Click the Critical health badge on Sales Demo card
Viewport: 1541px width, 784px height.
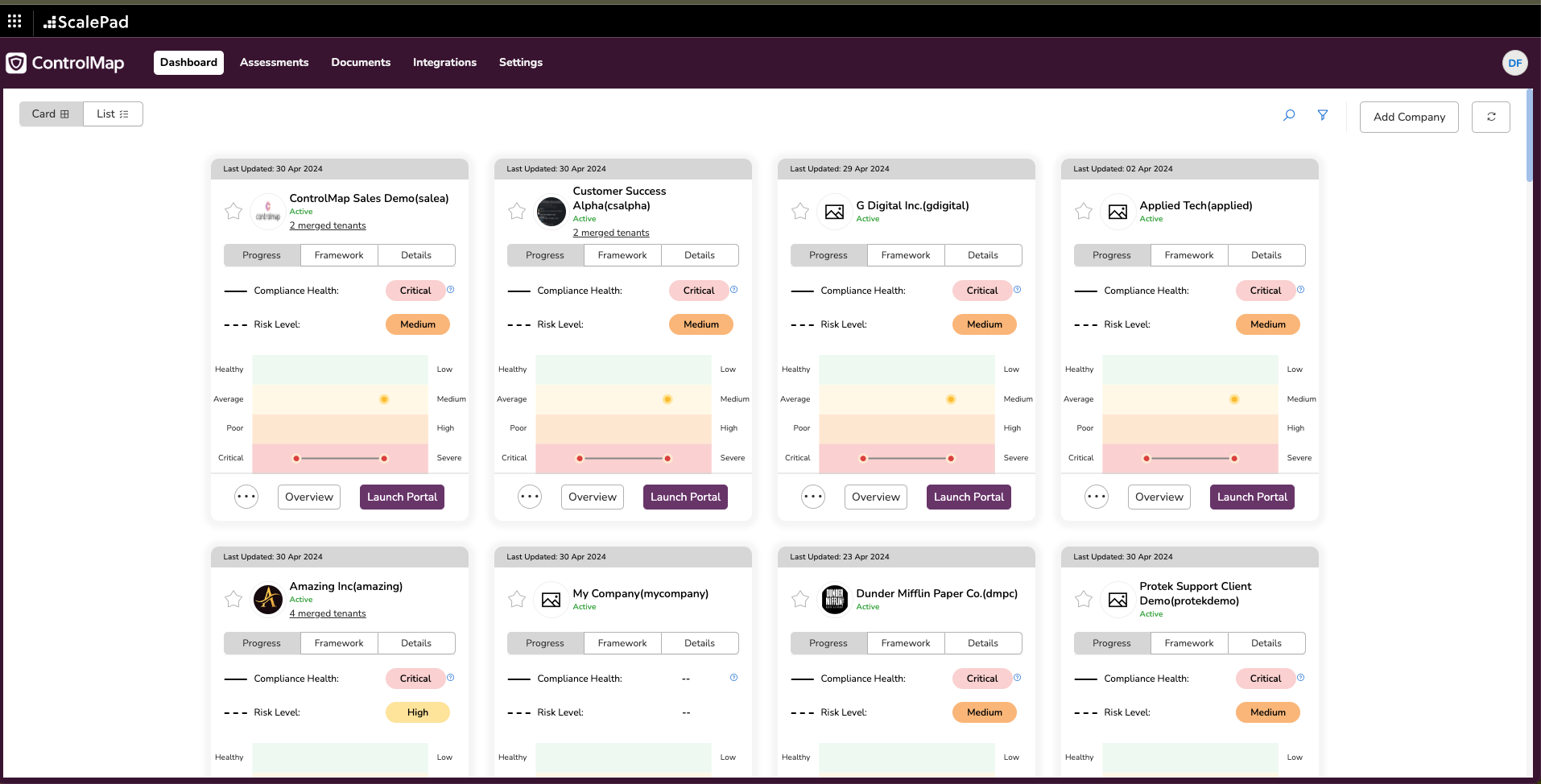click(415, 291)
